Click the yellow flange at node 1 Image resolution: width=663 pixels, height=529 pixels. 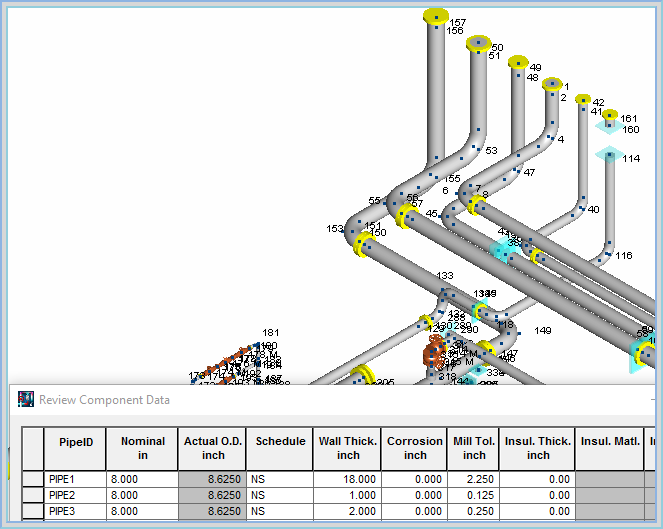552,84
